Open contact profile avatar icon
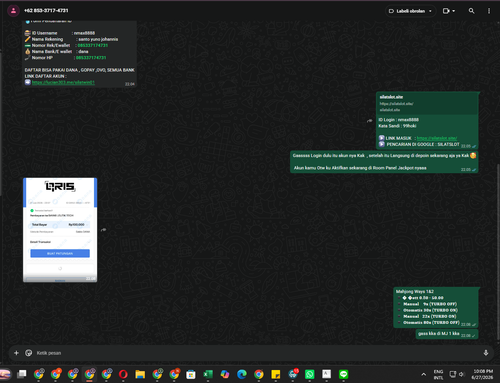This screenshot has width=500, height=383. click(13, 11)
